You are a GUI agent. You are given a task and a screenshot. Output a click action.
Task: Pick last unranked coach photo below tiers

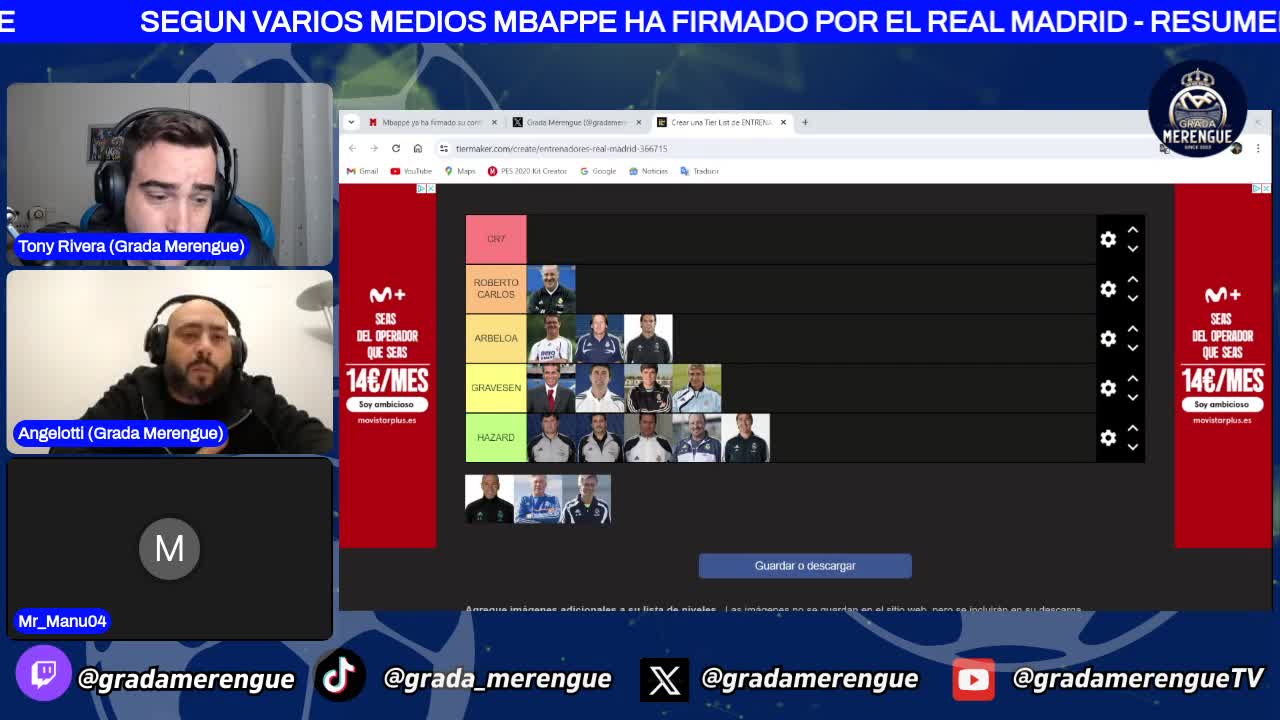[x=586, y=499]
